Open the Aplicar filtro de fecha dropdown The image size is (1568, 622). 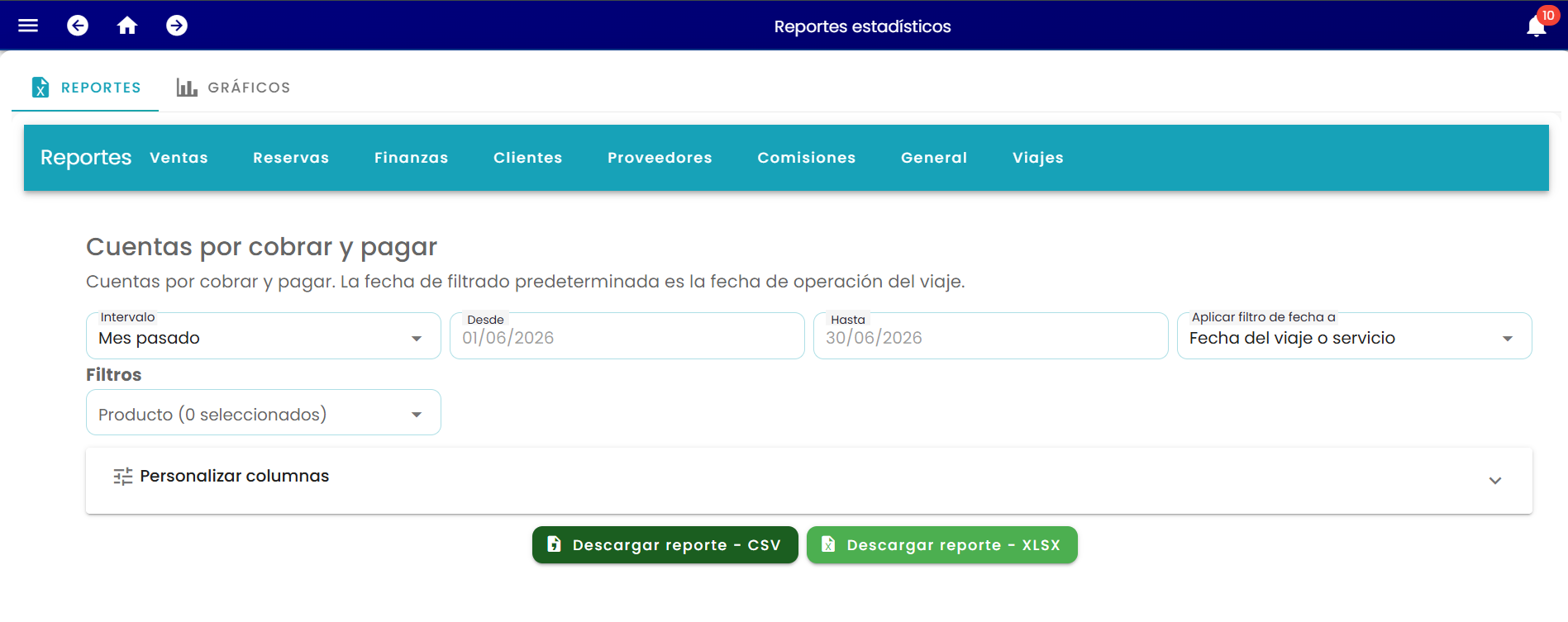1355,336
